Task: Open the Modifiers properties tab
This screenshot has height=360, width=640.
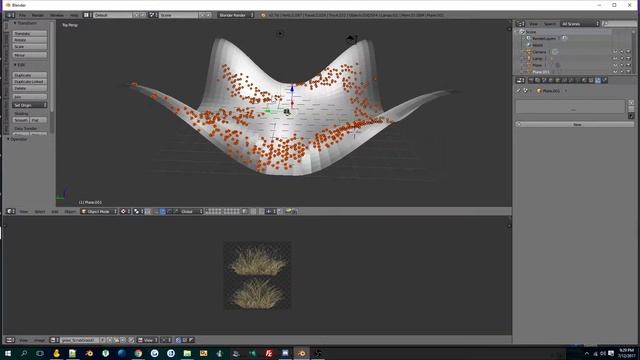Action: click(x=571, y=80)
